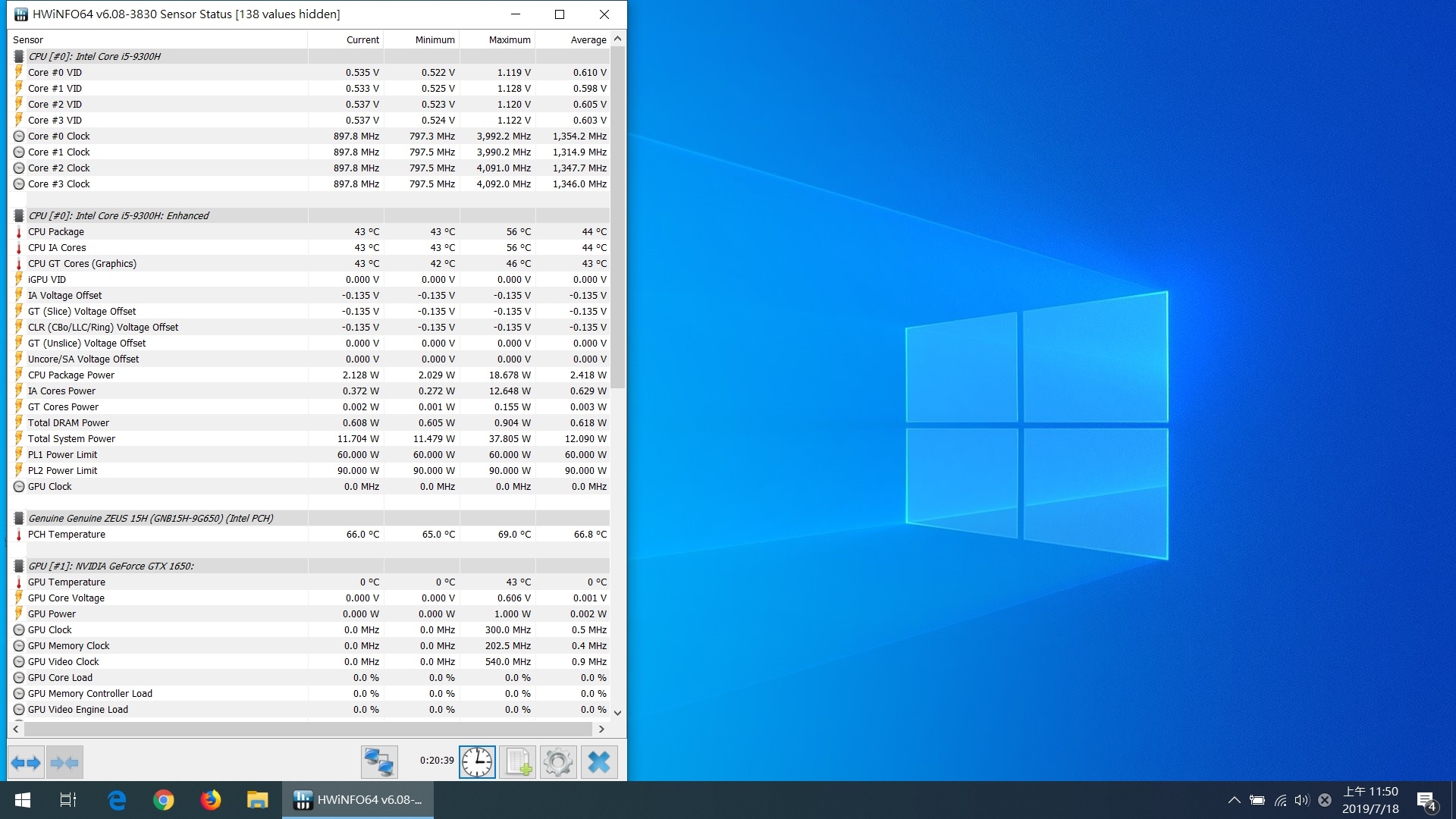Click the PCH Temperature thermometer icon

click(x=19, y=535)
